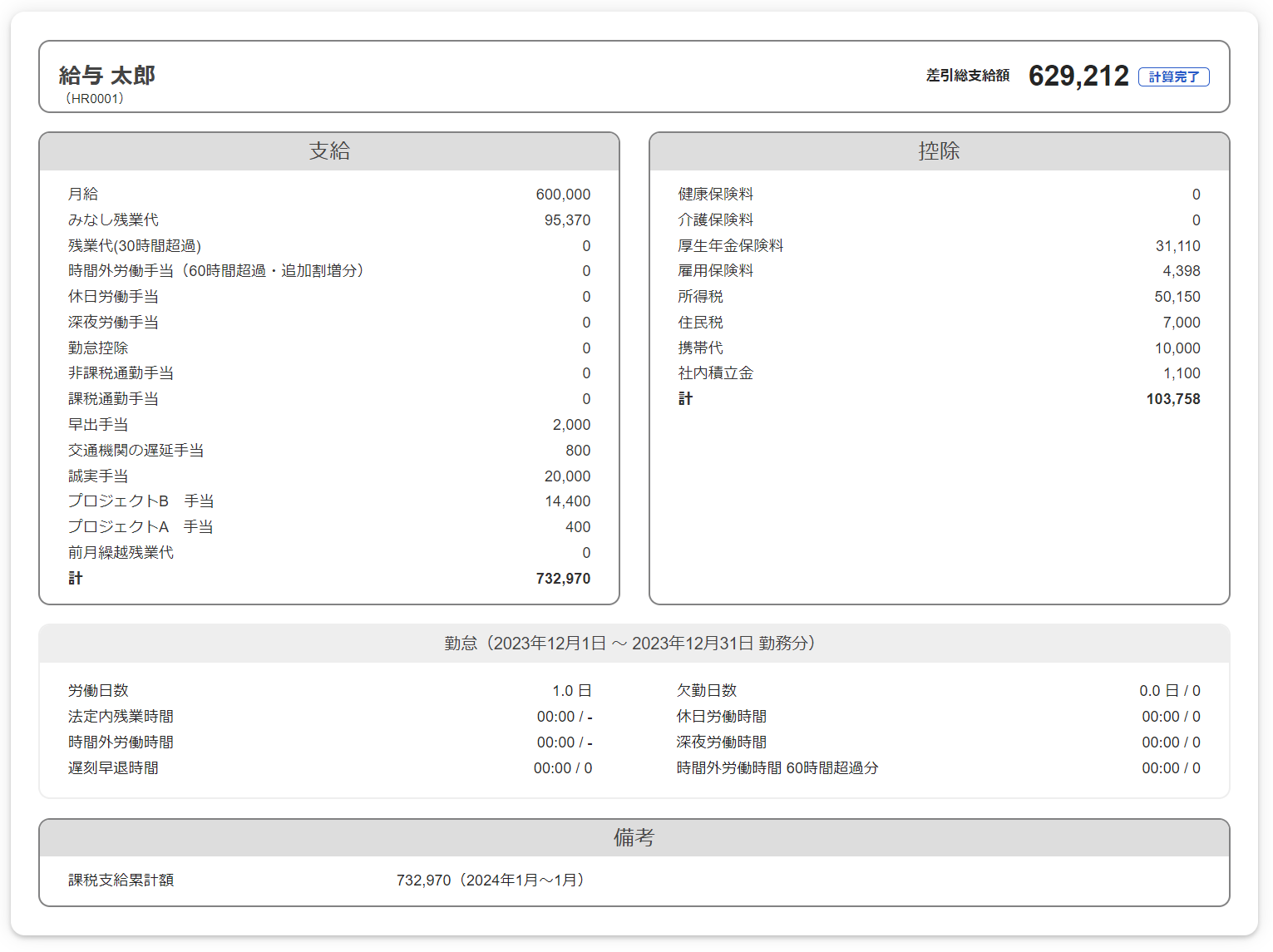This screenshot has height=952, width=1273.
Task: Click the 31,110 pension value
Action: [x=1177, y=246]
